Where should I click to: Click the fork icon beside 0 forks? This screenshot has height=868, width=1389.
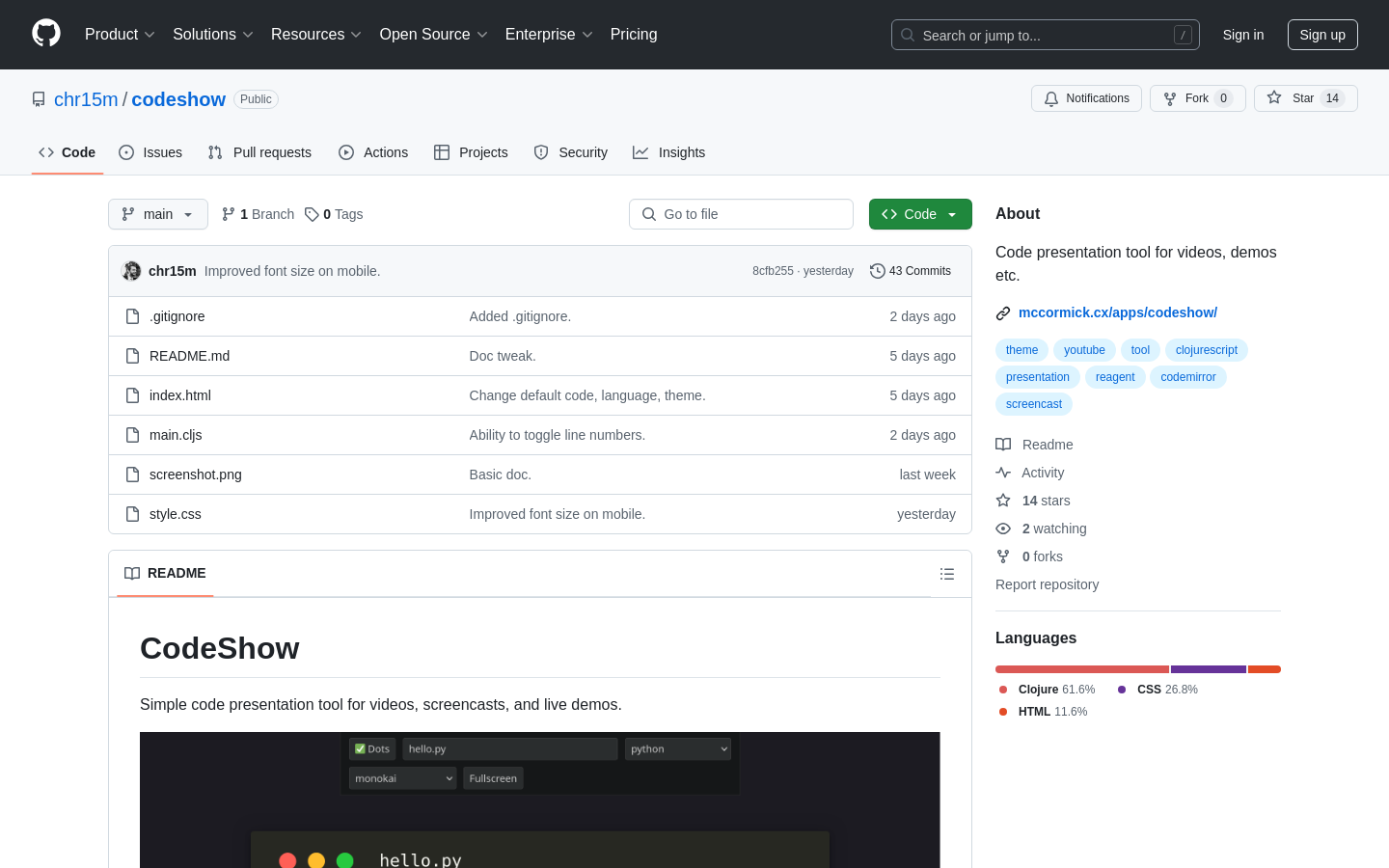click(x=1003, y=556)
